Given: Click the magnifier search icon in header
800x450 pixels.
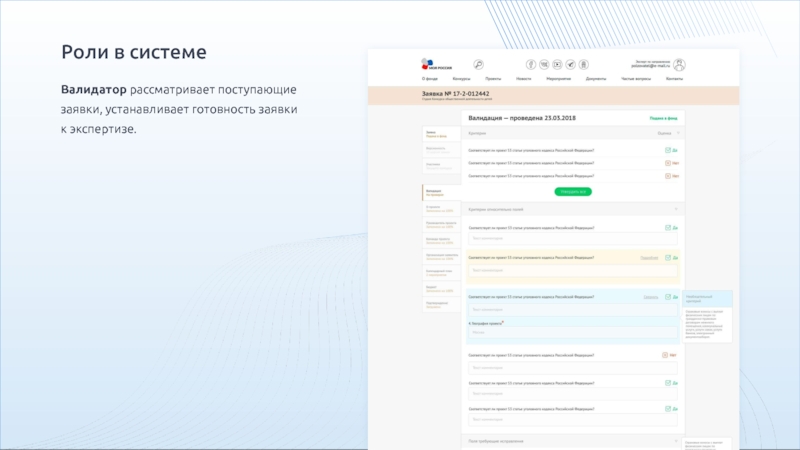Looking at the screenshot, I should pos(478,64).
